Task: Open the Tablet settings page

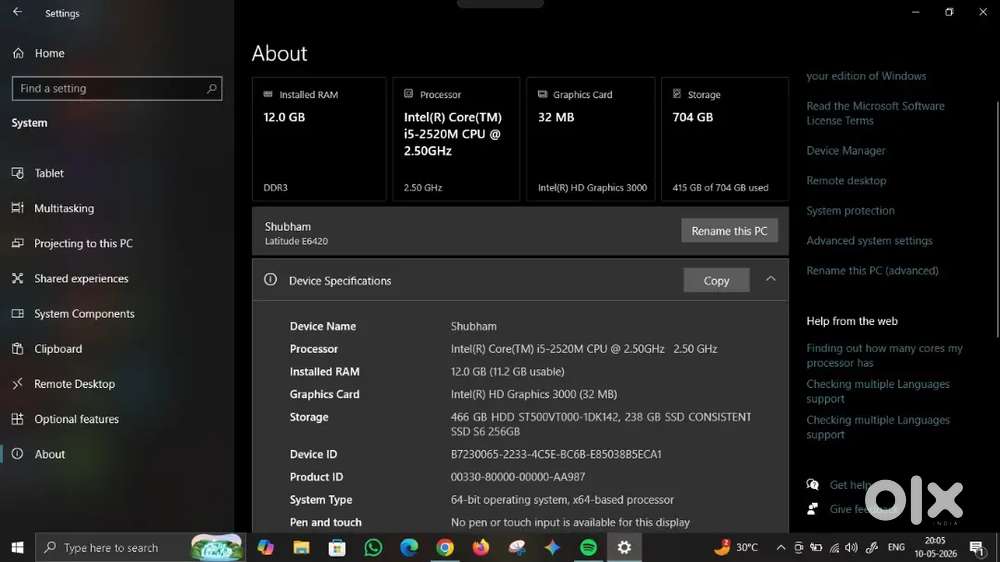Action: click(x=38, y=174)
